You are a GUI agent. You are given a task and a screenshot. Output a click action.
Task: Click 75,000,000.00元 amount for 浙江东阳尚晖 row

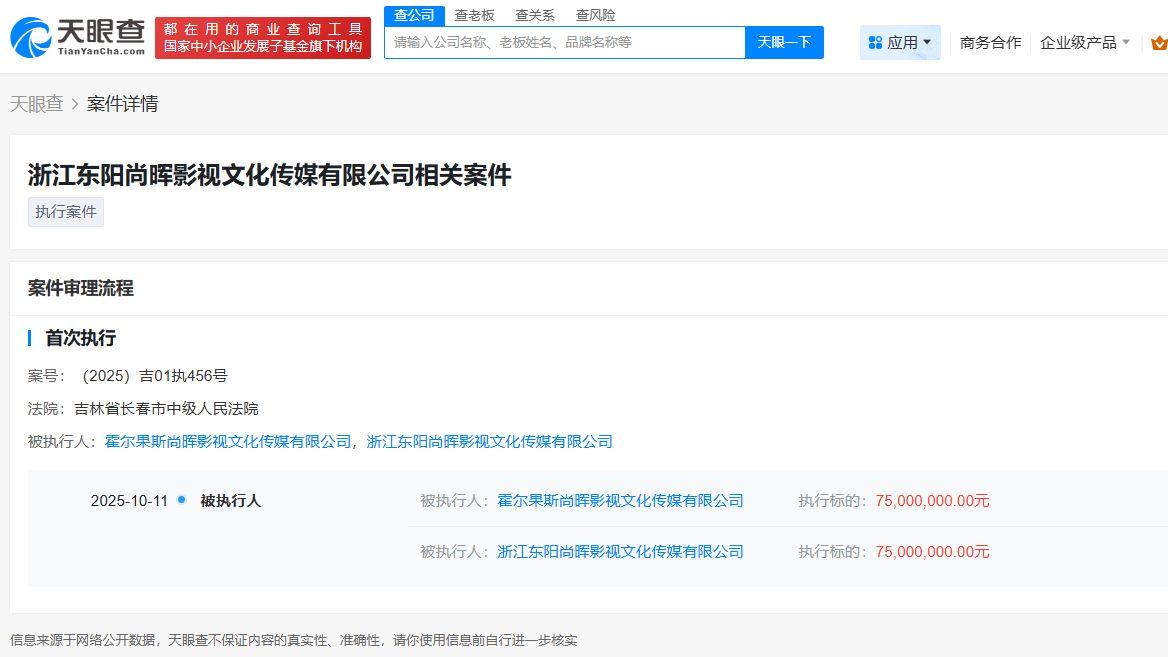click(x=933, y=552)
